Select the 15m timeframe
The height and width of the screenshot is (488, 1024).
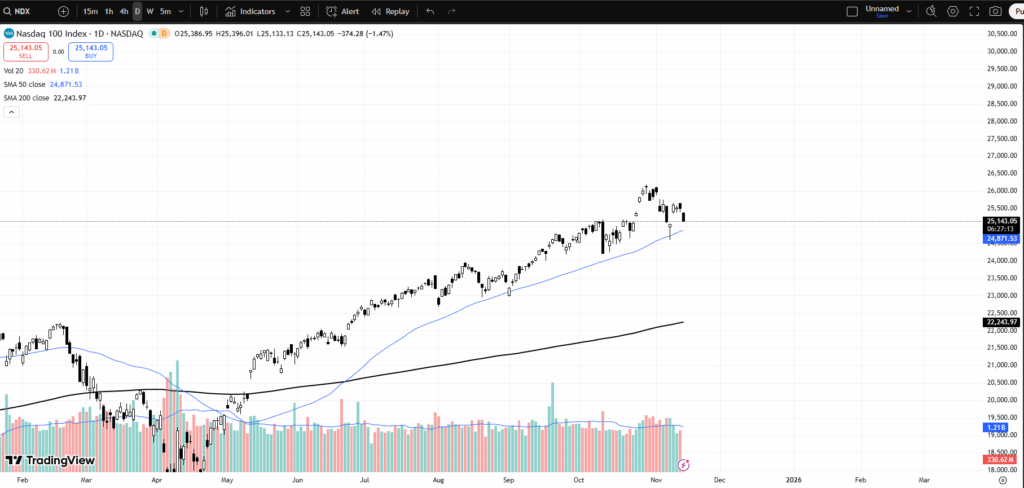click(90, 11)
